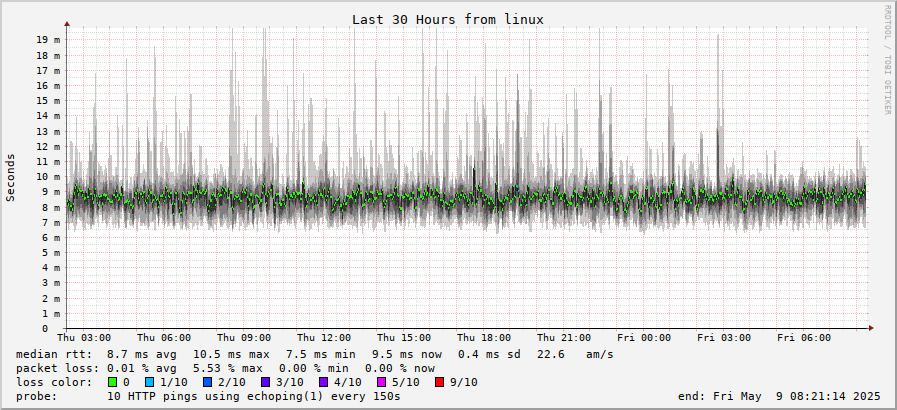Select the "Thu 09:00" axis label
Image resolution: width=897 pixels, height=410 pixels.
pos(244,338)
